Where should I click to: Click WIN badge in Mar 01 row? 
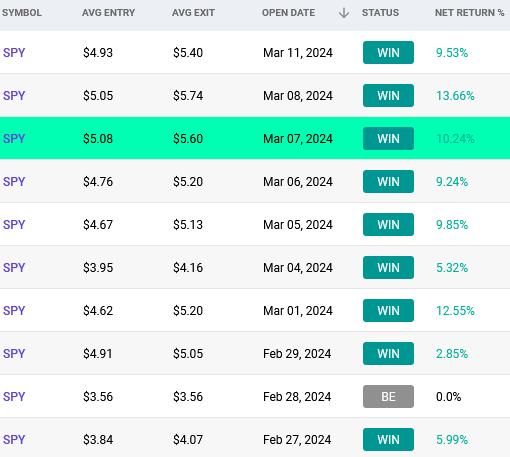388,311
